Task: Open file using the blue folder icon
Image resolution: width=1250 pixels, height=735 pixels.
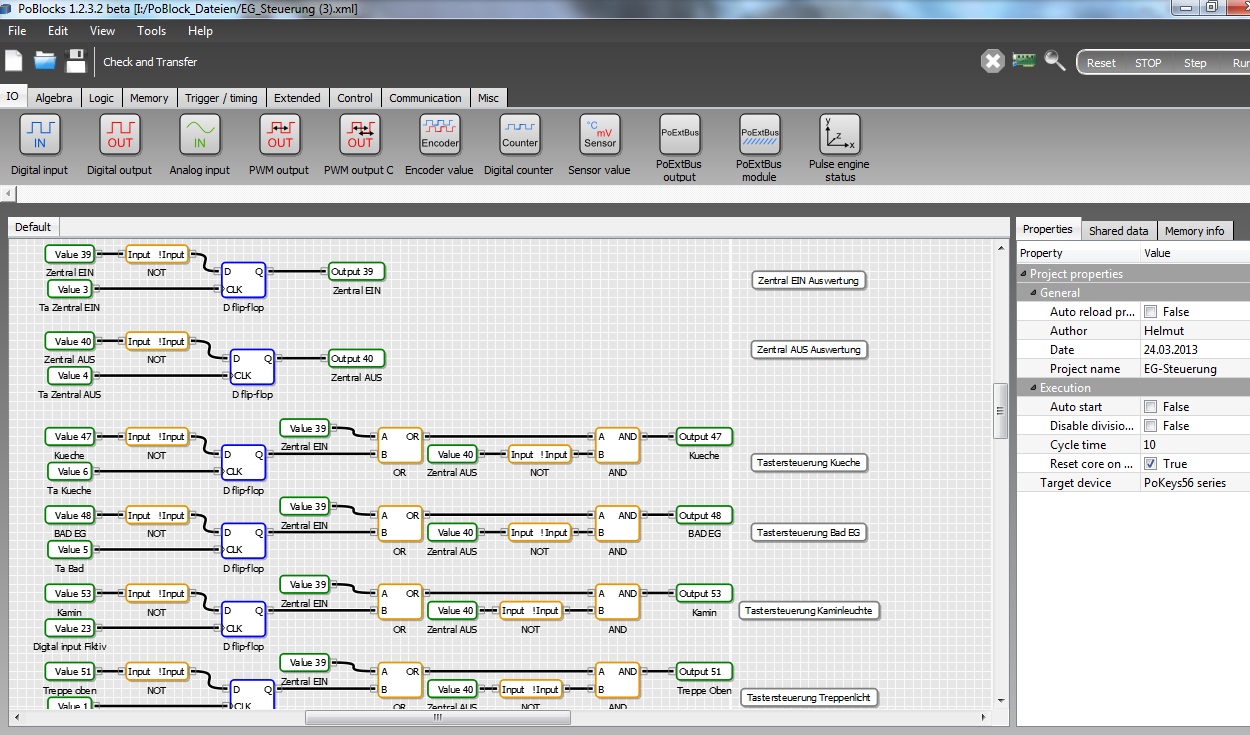Action: coord(45,61)
